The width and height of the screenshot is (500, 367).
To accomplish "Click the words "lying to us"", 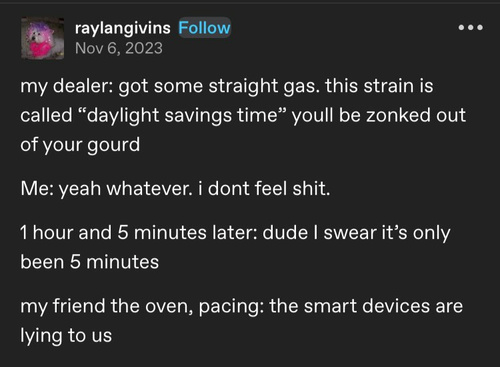I will pyautogui.click(x=66, y=336).
